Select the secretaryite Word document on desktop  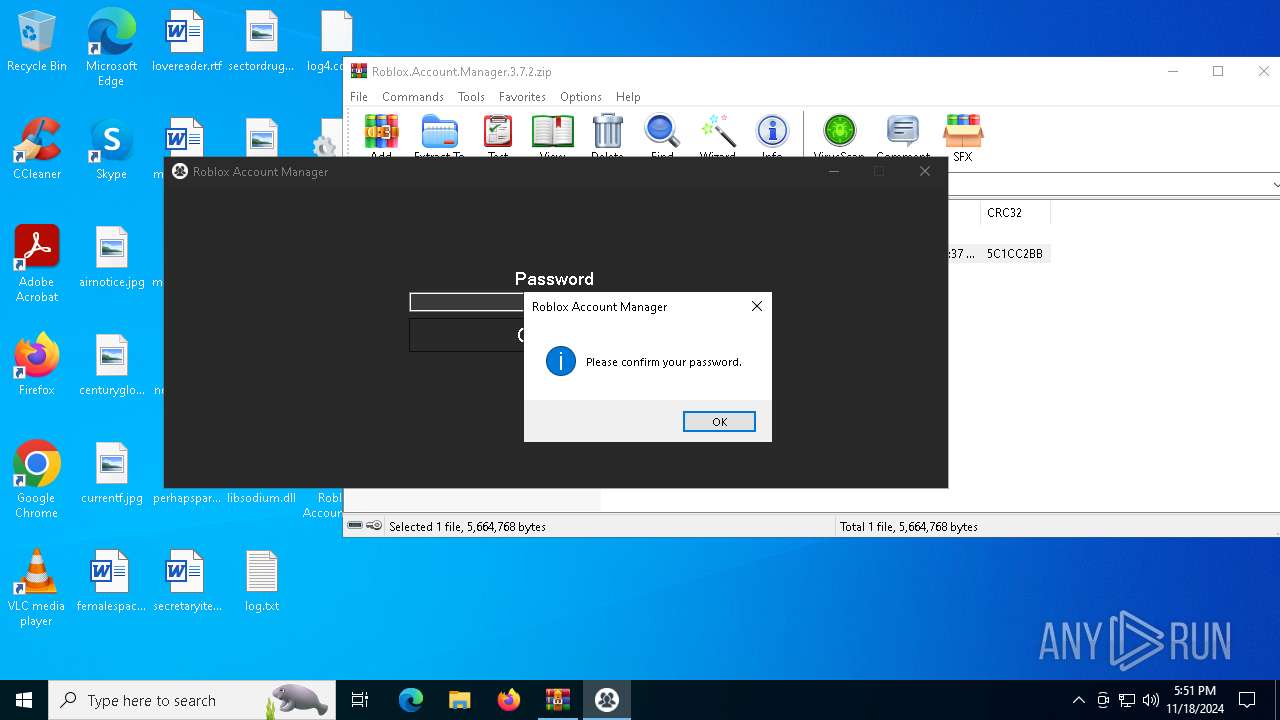coord(186,582)
